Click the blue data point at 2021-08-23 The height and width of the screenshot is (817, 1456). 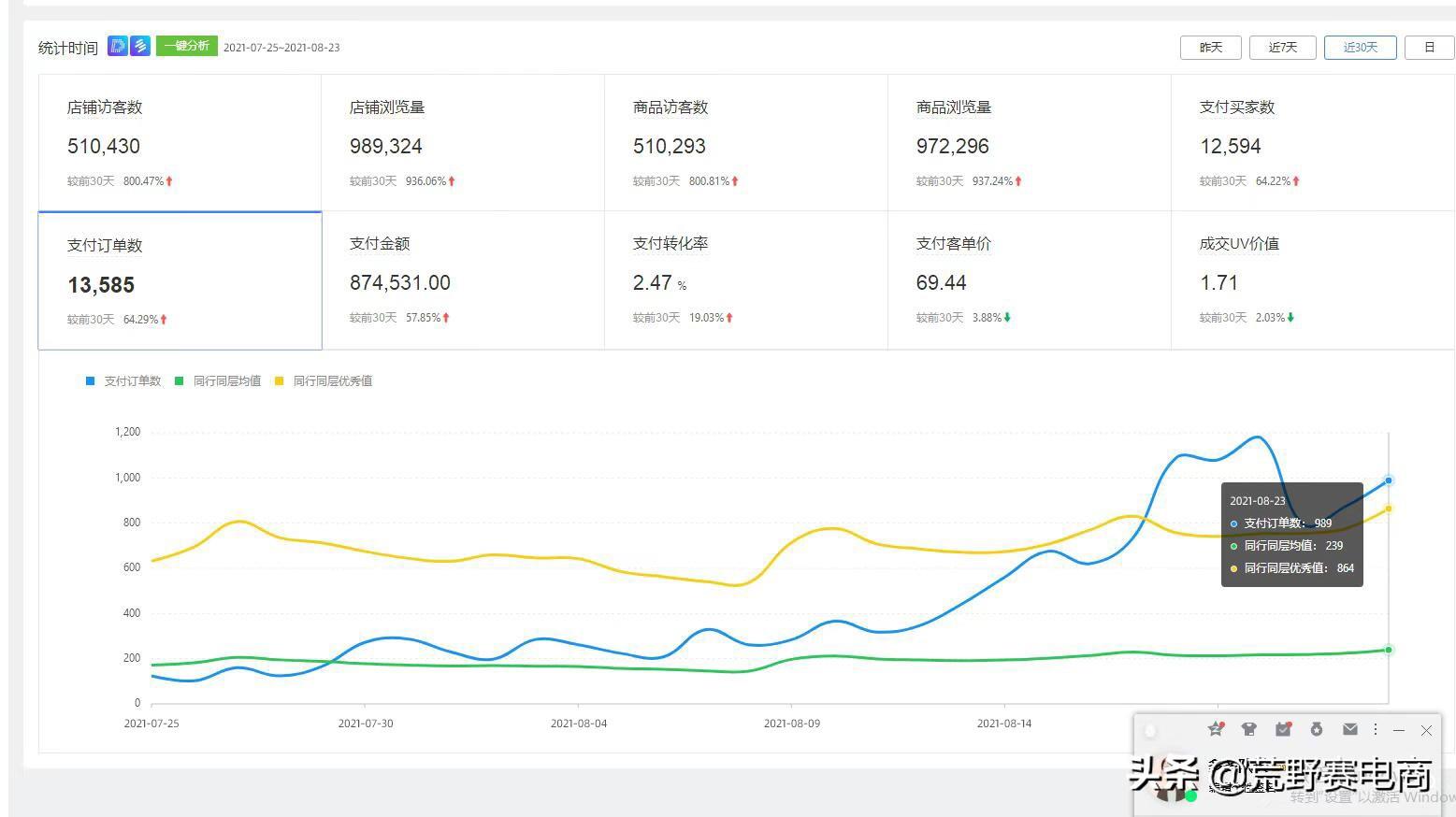pyautogui.click(x=1389, y=480)
